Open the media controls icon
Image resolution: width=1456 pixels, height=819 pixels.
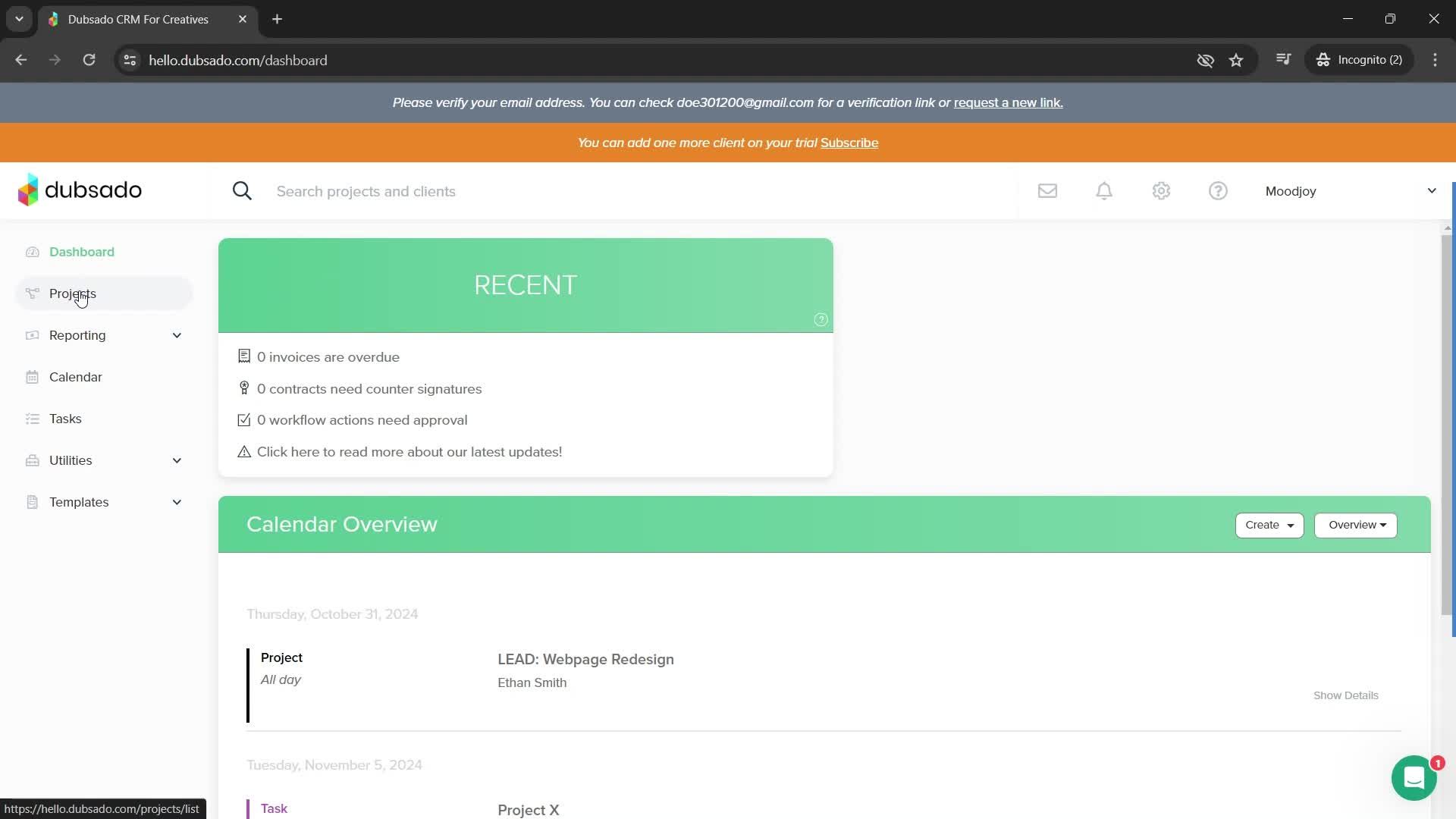click(x=1283, y=60)
